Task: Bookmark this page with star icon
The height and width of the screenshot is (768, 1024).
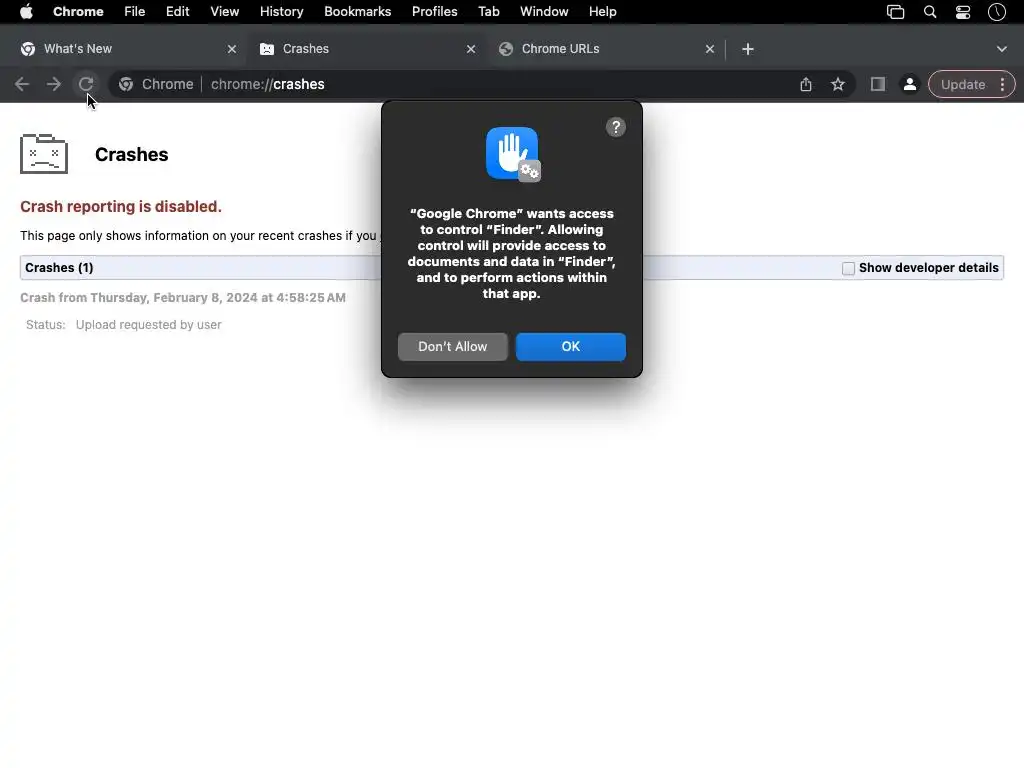Action: tap(838, 84)
